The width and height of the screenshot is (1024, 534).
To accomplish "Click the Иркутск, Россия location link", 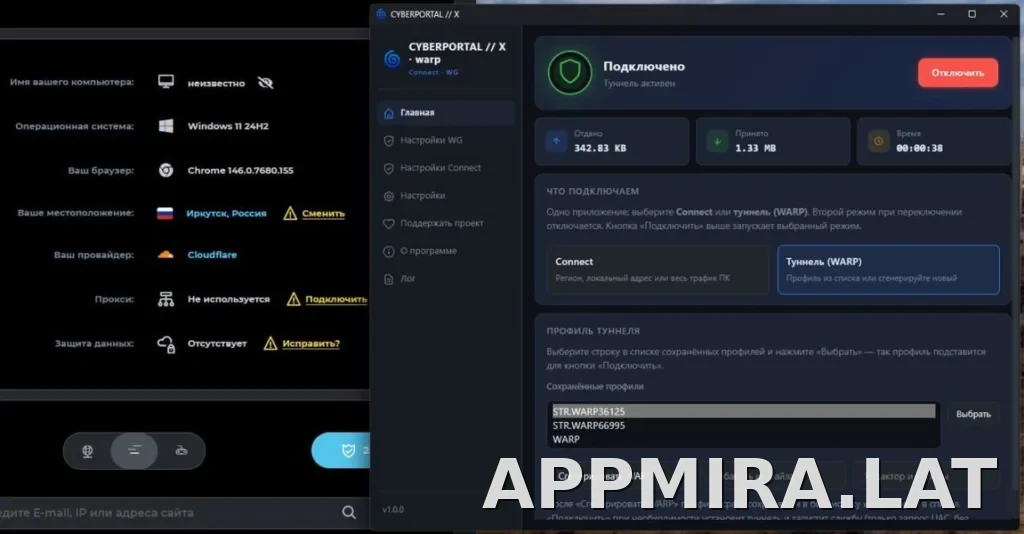I will pos(226,213).
